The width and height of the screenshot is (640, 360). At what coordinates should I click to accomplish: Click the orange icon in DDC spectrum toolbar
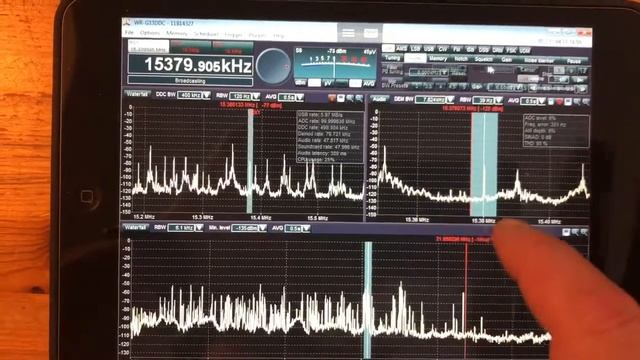point(332,98)
